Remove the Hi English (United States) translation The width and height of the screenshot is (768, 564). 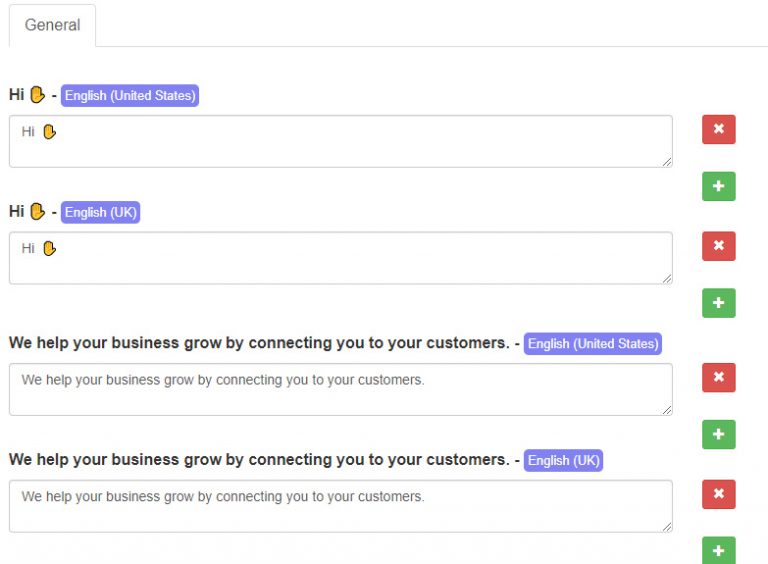point(719,129)
